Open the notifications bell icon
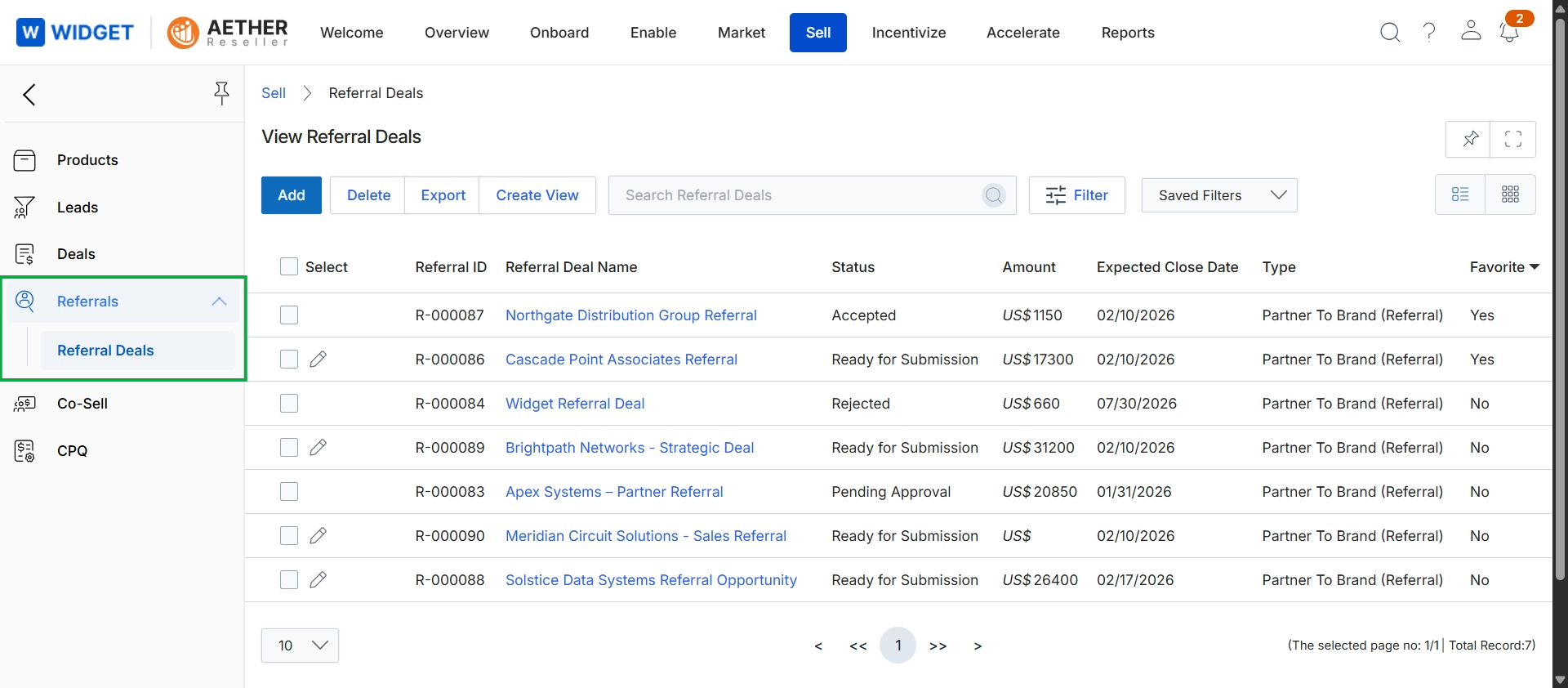This screenshot has width=1568, height=688. coord(1509,33)
